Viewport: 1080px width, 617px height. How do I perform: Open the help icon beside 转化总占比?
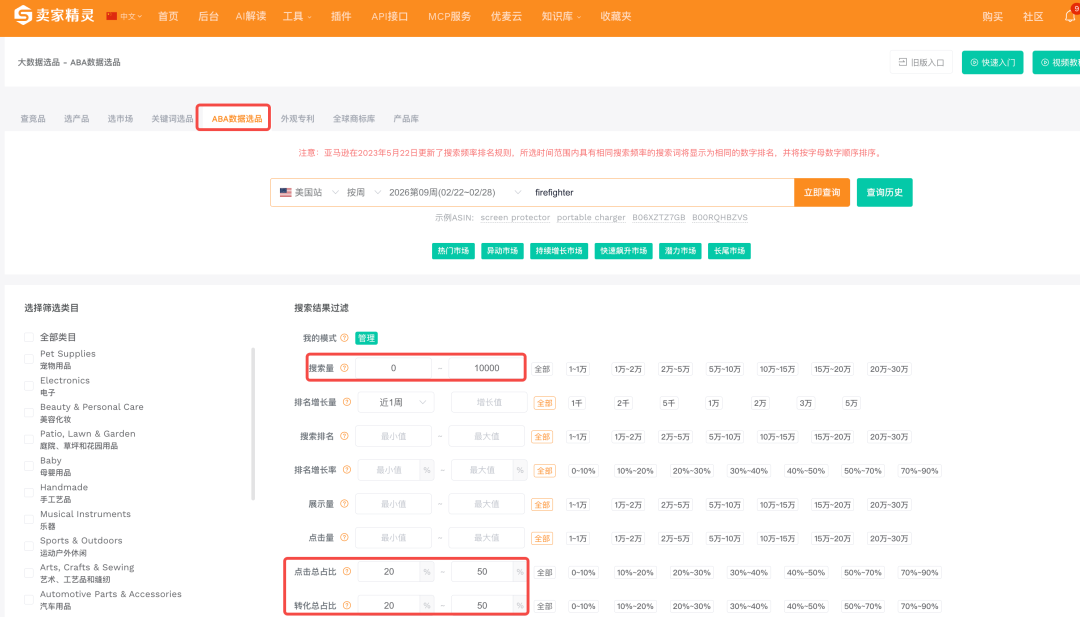click(345, 605)
